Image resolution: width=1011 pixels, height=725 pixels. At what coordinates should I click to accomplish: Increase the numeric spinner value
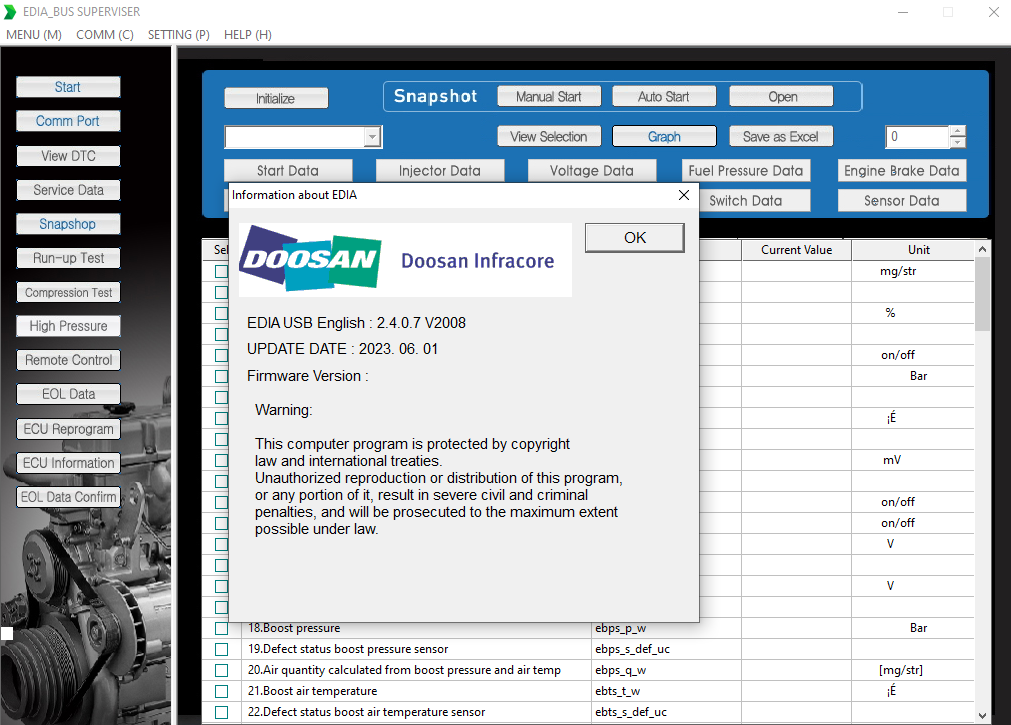point(957,131)
